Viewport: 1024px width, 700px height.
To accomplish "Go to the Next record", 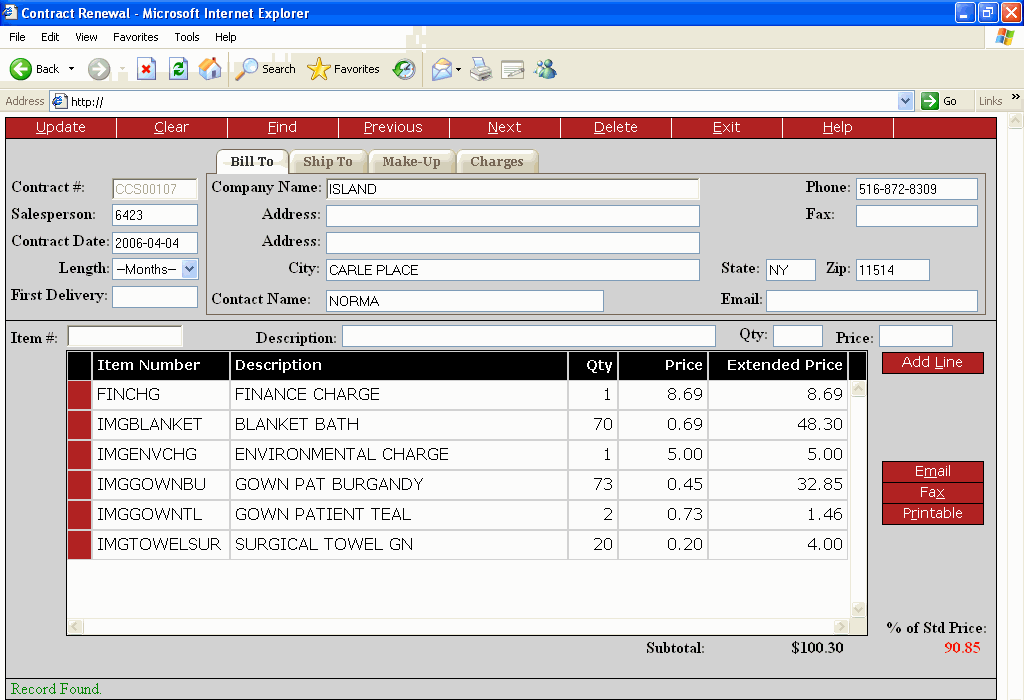I will [505, 127].
